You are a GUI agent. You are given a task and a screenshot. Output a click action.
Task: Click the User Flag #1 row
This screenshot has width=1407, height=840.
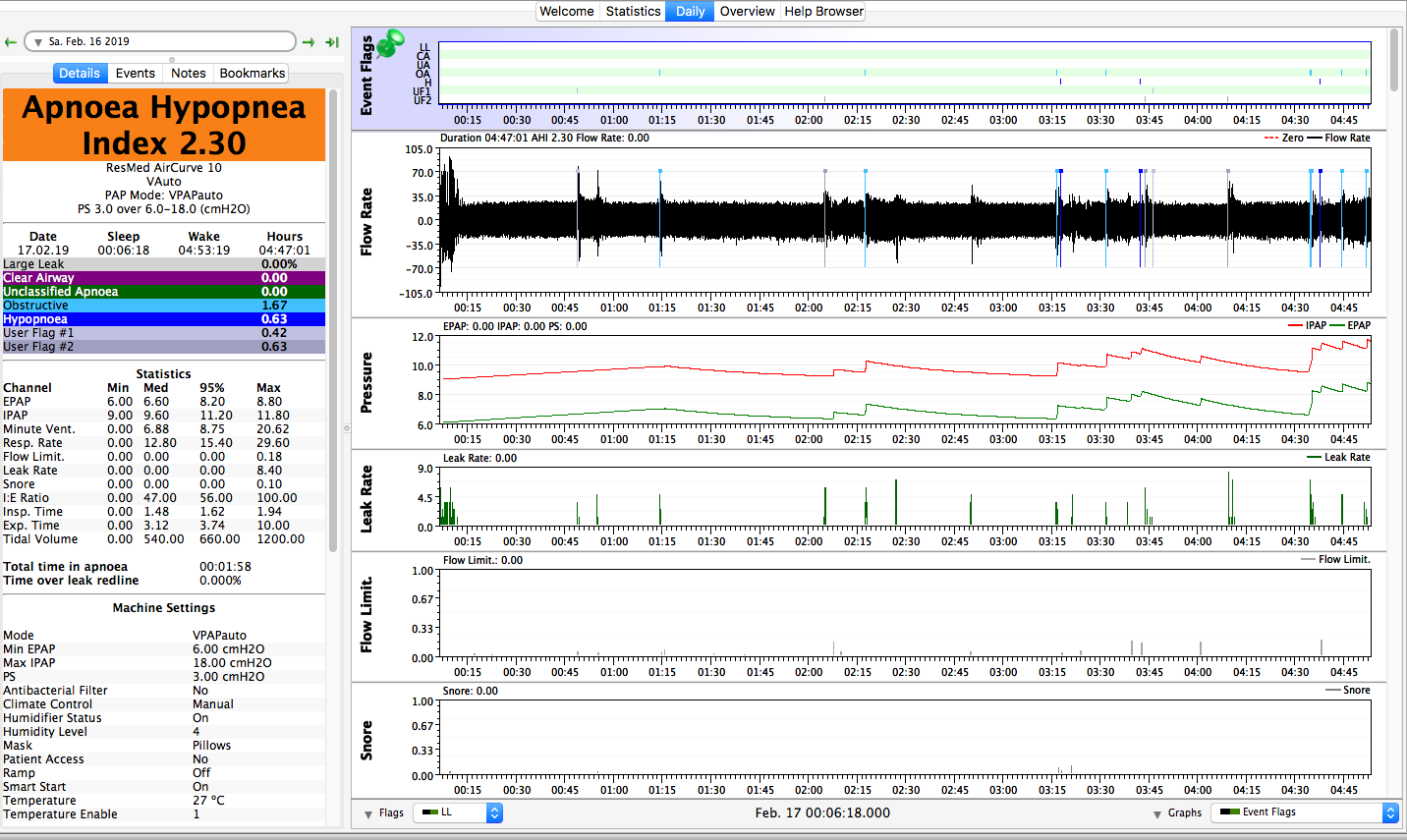[164, 333]
